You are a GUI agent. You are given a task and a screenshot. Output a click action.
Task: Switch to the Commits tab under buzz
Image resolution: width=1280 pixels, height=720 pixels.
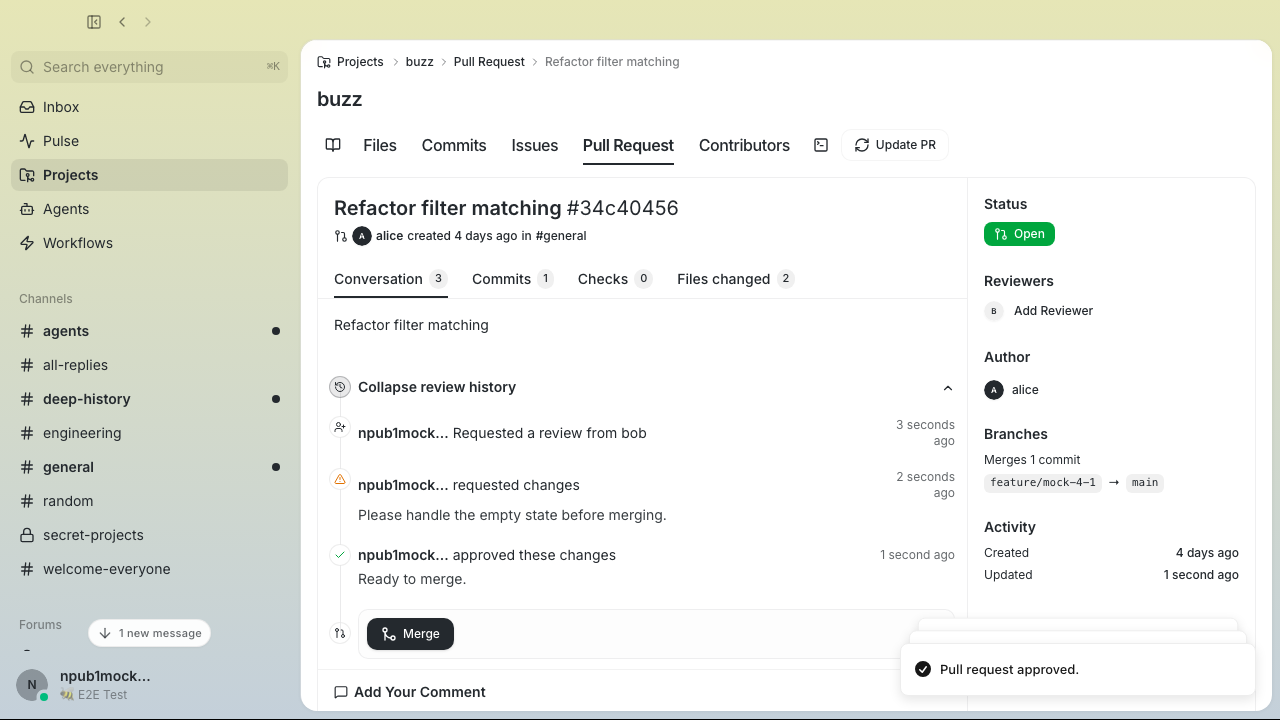pos(454,145)
